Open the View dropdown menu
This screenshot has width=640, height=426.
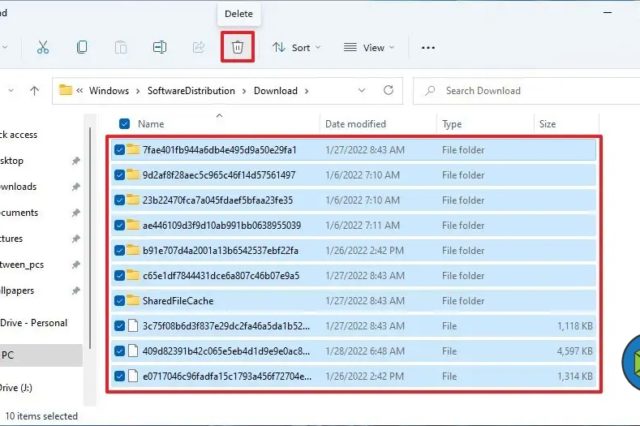[x=368, y=47]
